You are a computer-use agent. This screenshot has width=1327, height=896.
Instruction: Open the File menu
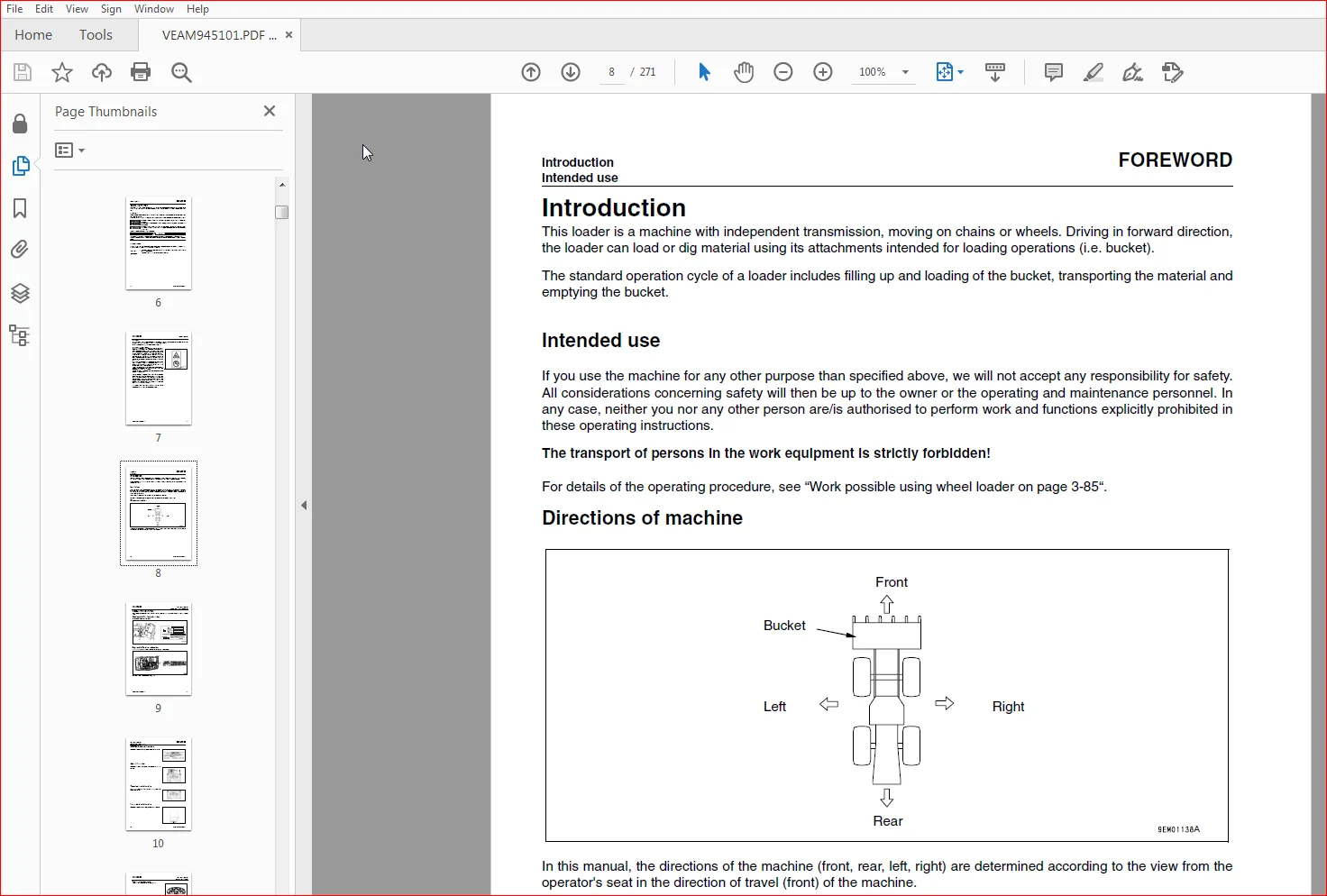14,9
